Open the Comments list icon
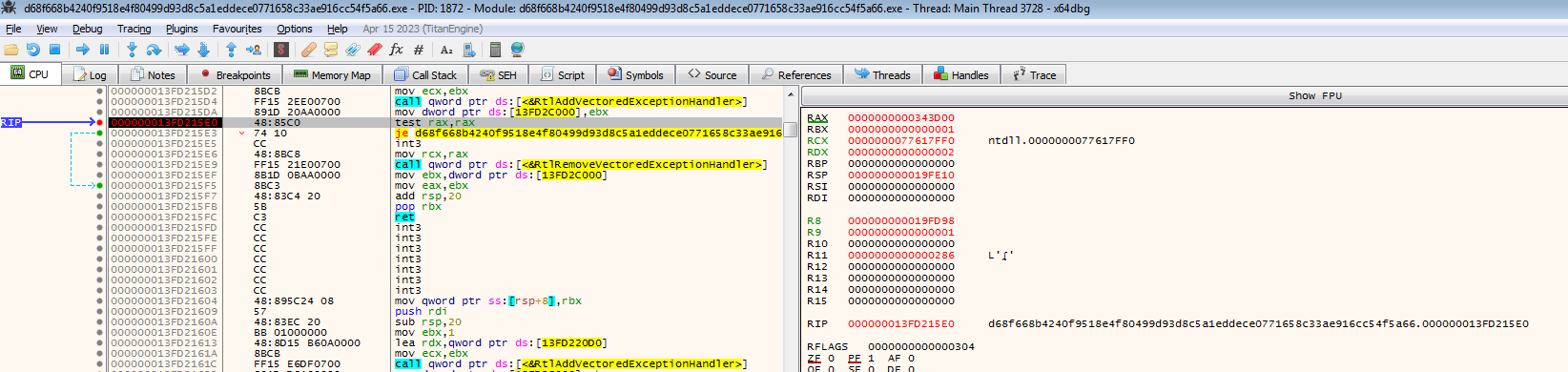Screen dimensions: 1568x372 (331, 50)
